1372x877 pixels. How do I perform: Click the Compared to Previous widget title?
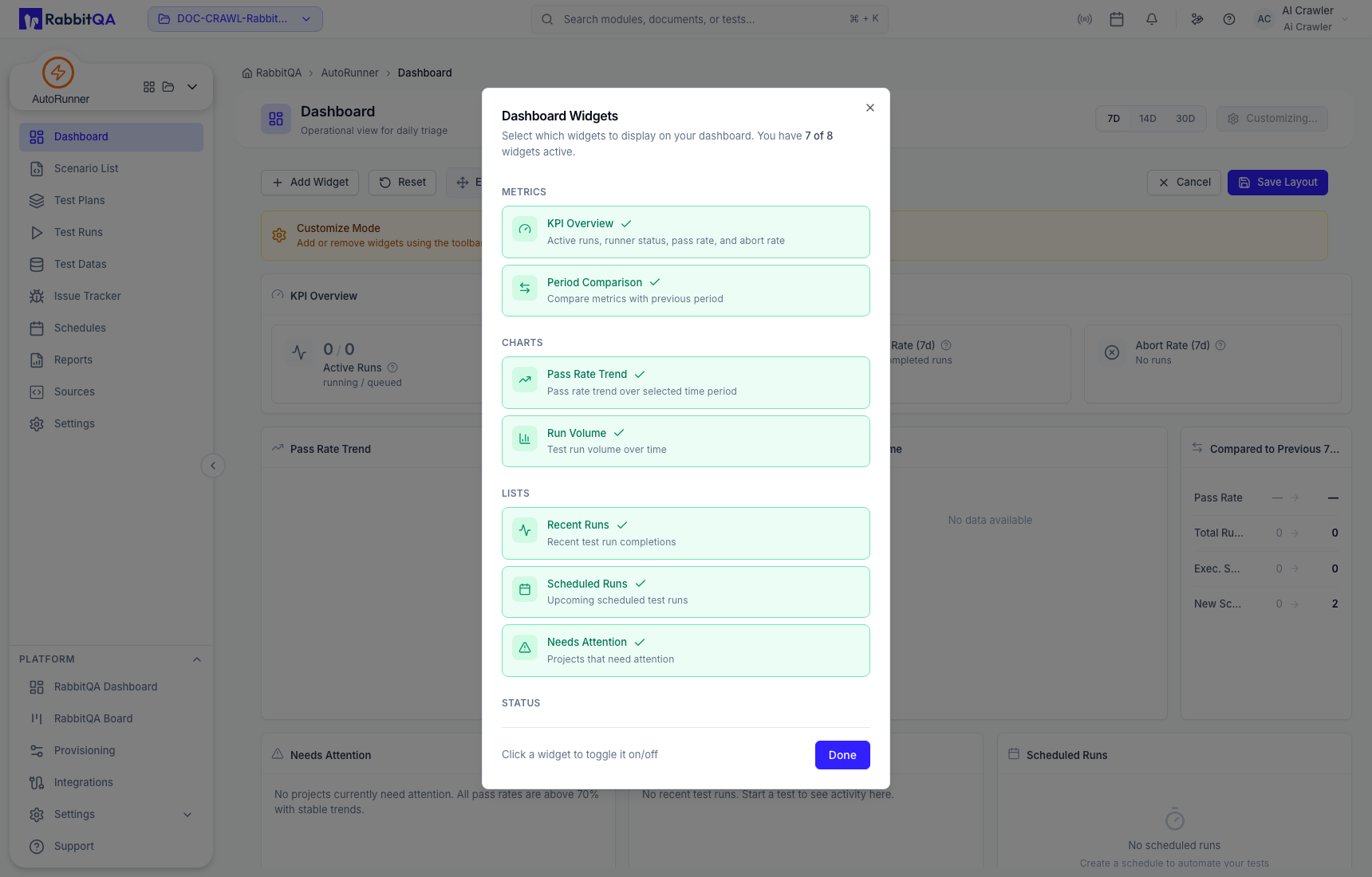1275,450
